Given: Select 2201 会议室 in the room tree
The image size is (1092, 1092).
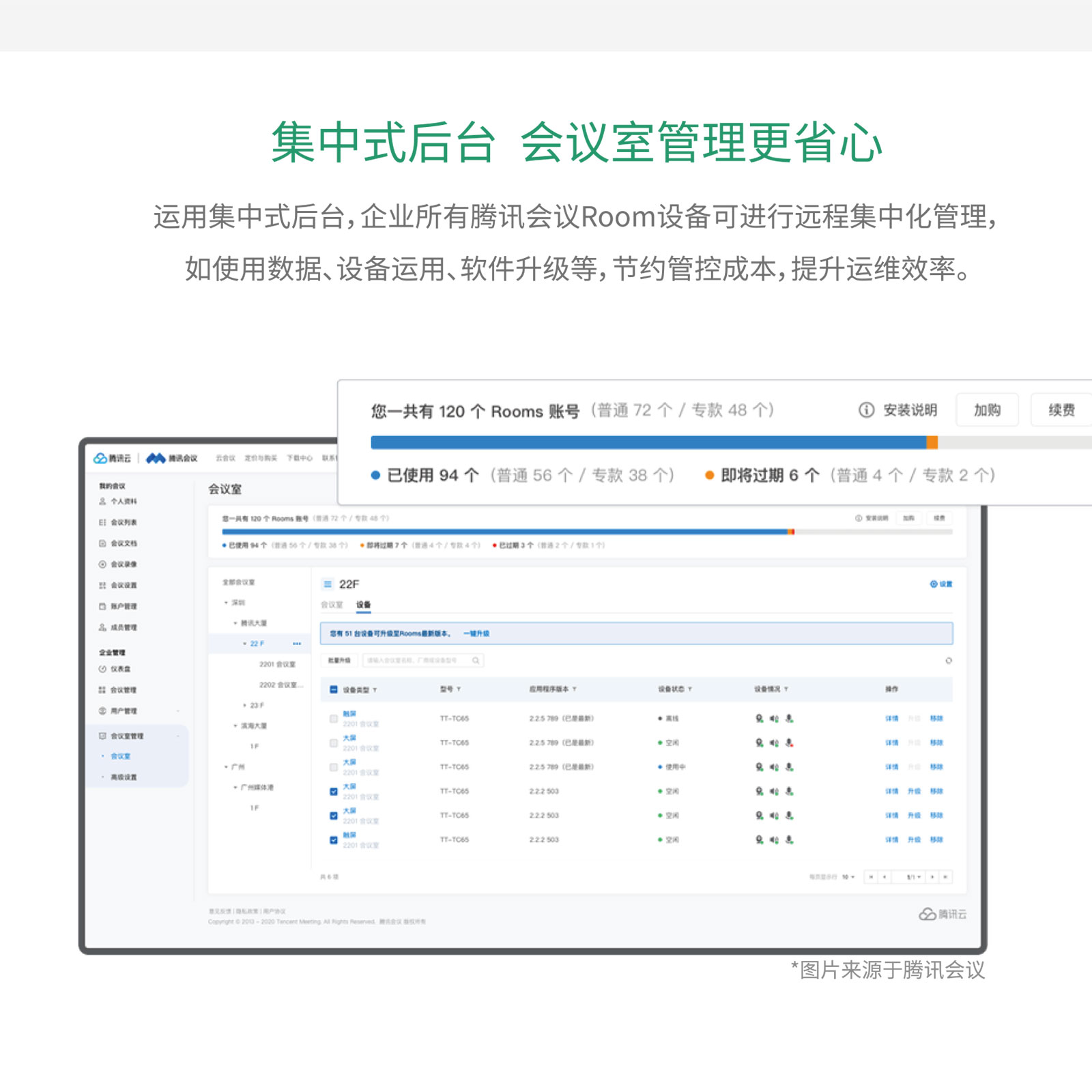Looking at the screenshot, I should [x=277, y=665].
